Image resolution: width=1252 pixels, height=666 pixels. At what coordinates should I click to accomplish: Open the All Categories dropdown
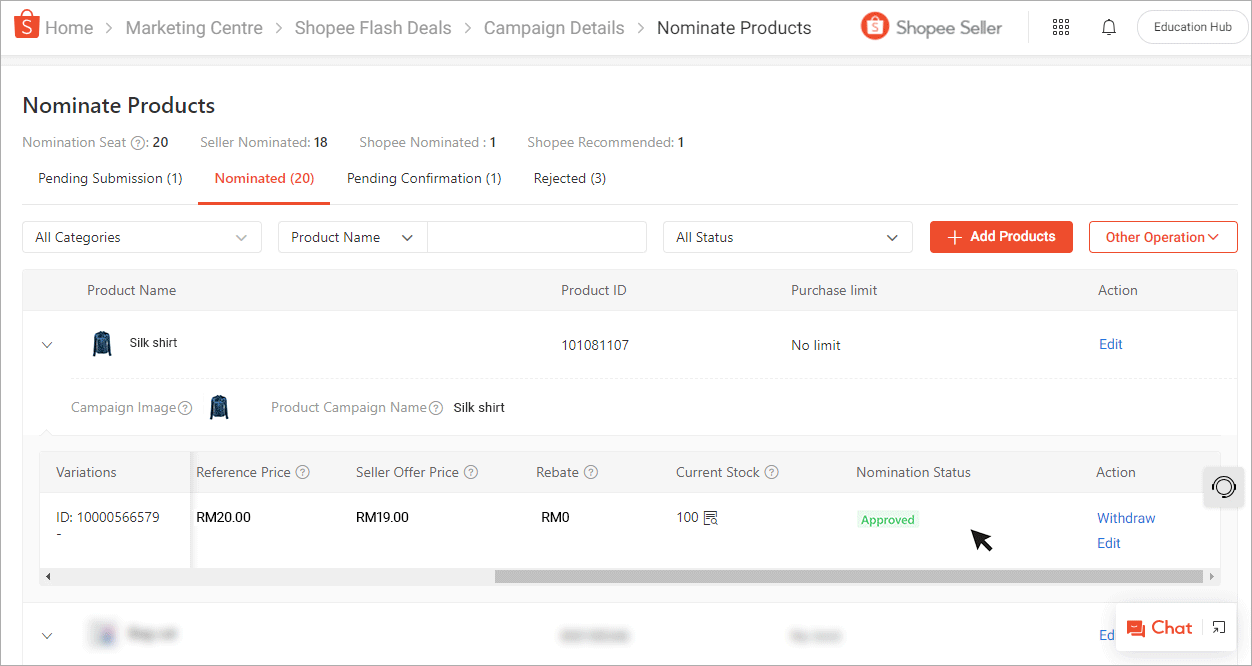141,237
